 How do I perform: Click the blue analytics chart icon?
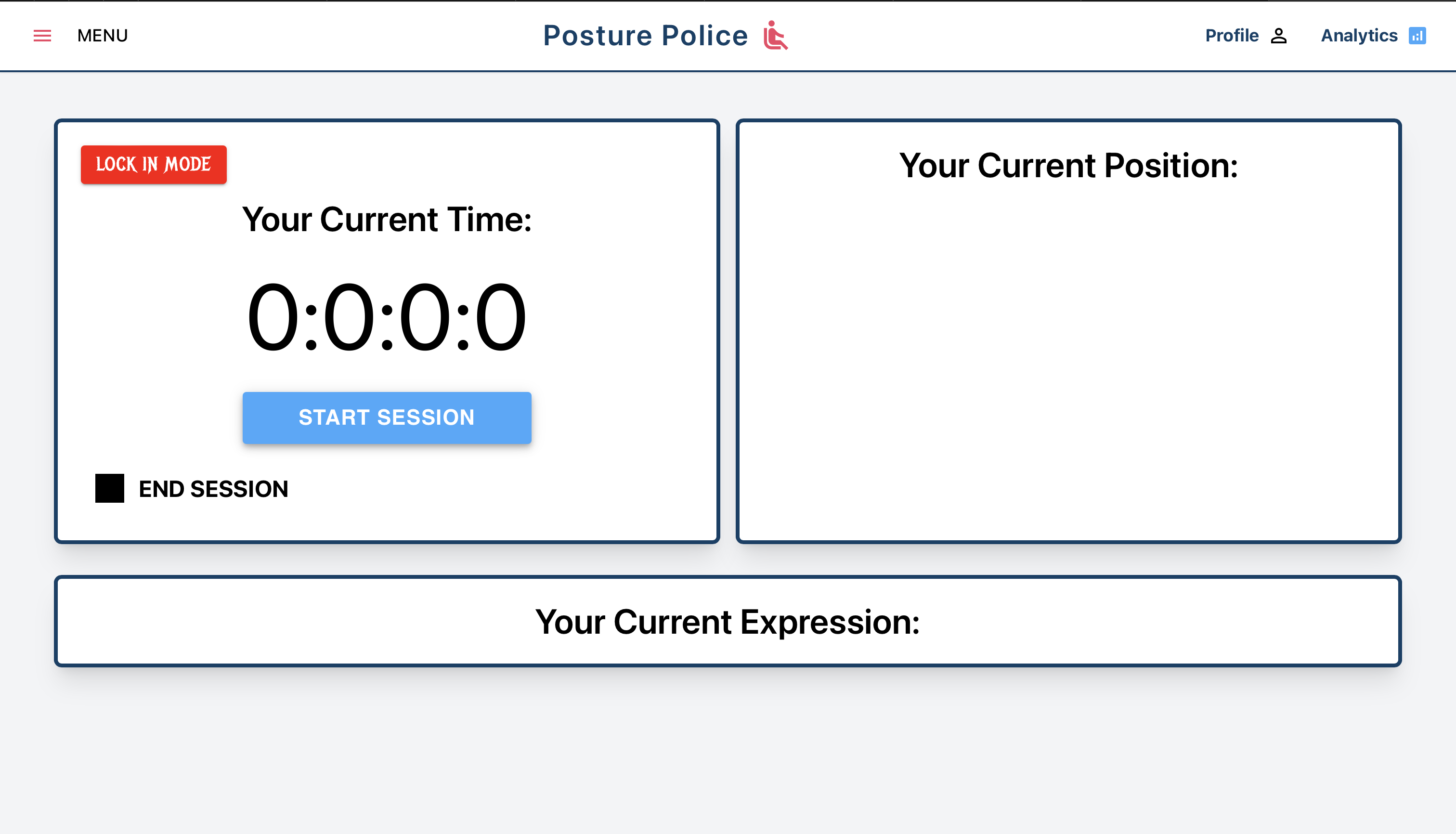click(1417, 36)
